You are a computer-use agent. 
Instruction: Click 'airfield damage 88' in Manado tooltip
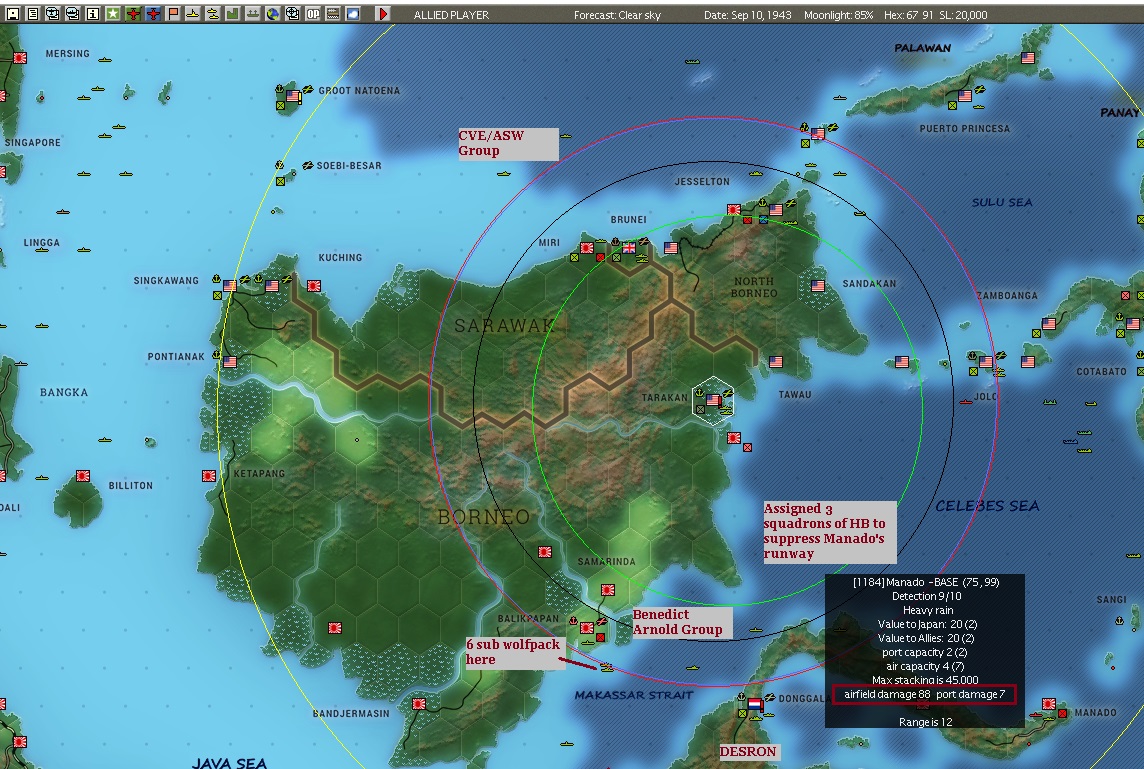coord(887,694)
